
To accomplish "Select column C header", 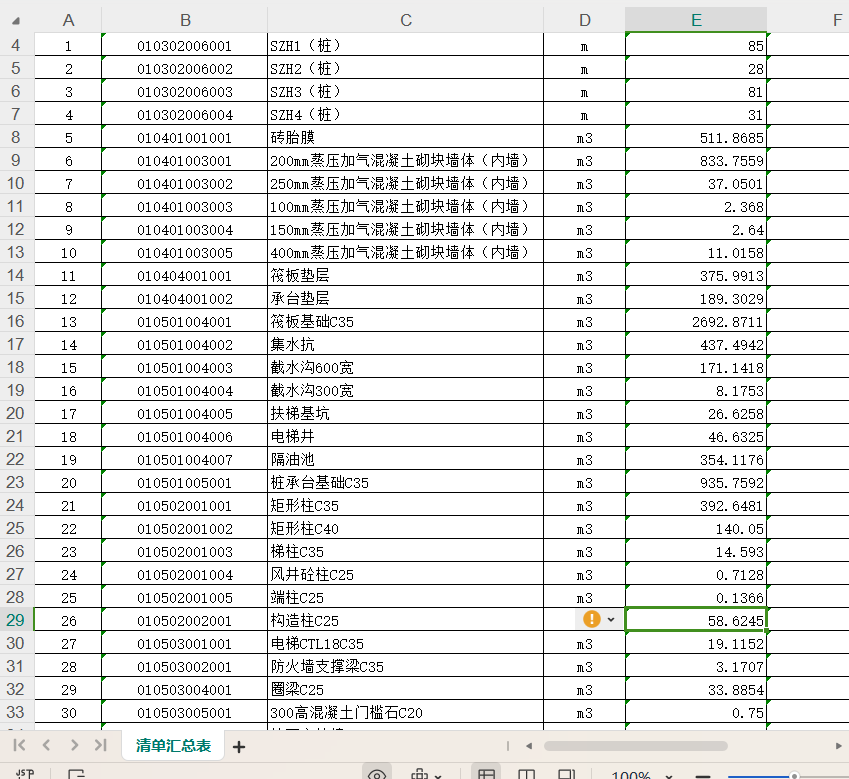I will [406, 20].
